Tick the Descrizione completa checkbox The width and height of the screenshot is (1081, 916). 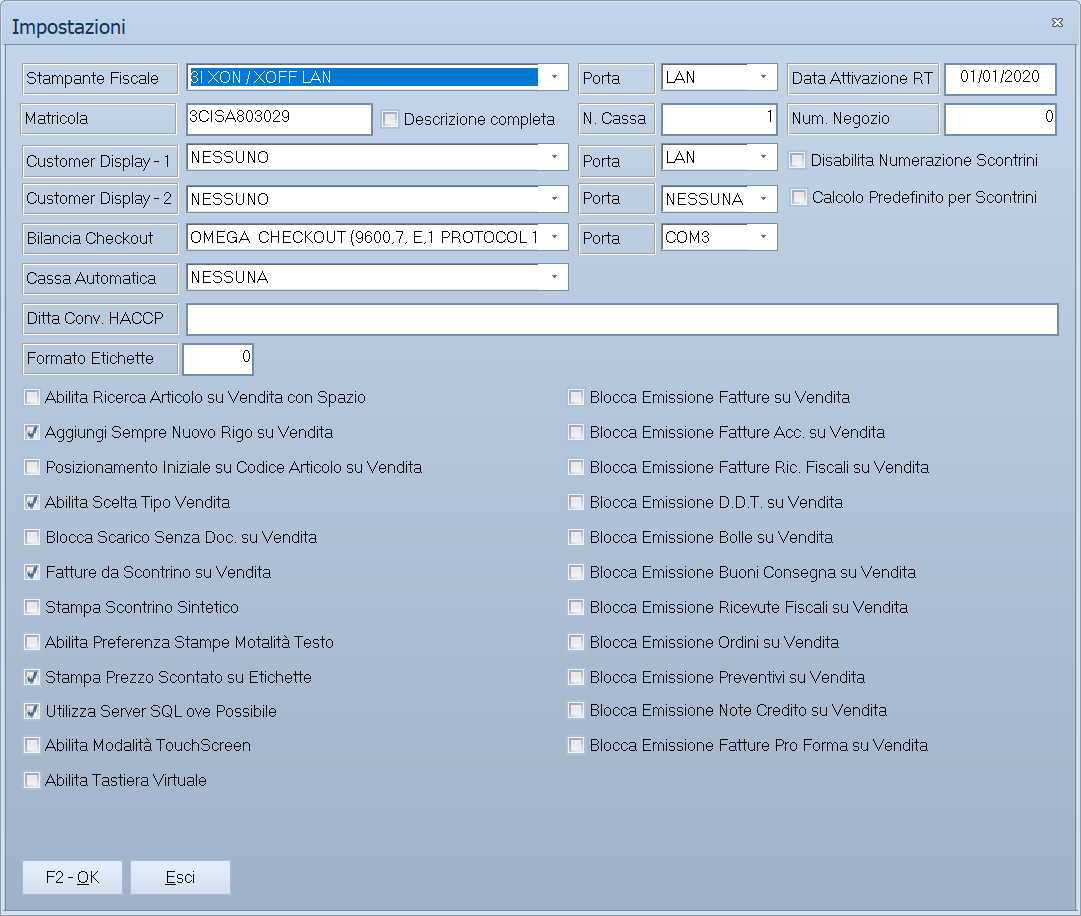tap(390, 119)
